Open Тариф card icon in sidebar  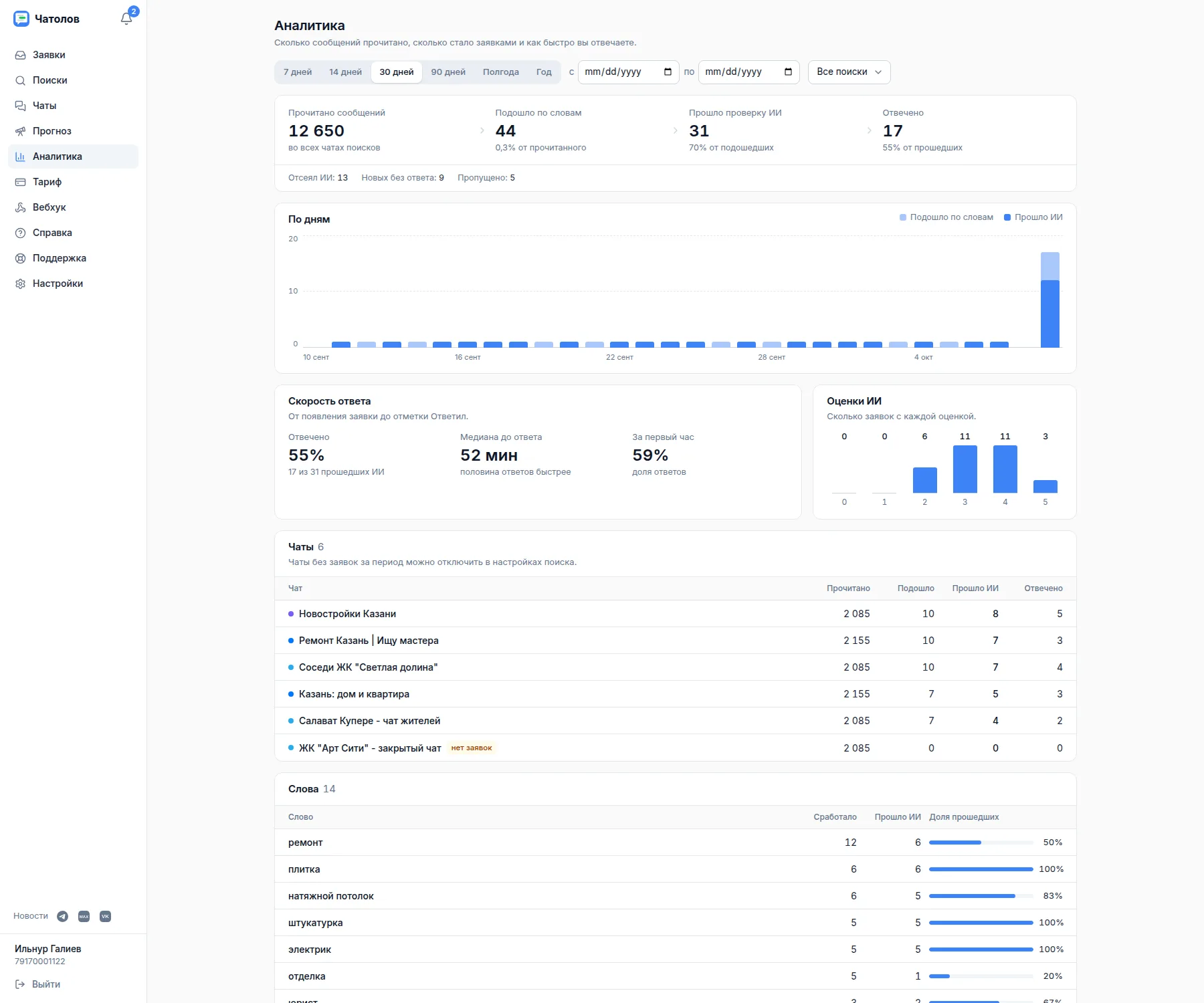tap(21, 182)
